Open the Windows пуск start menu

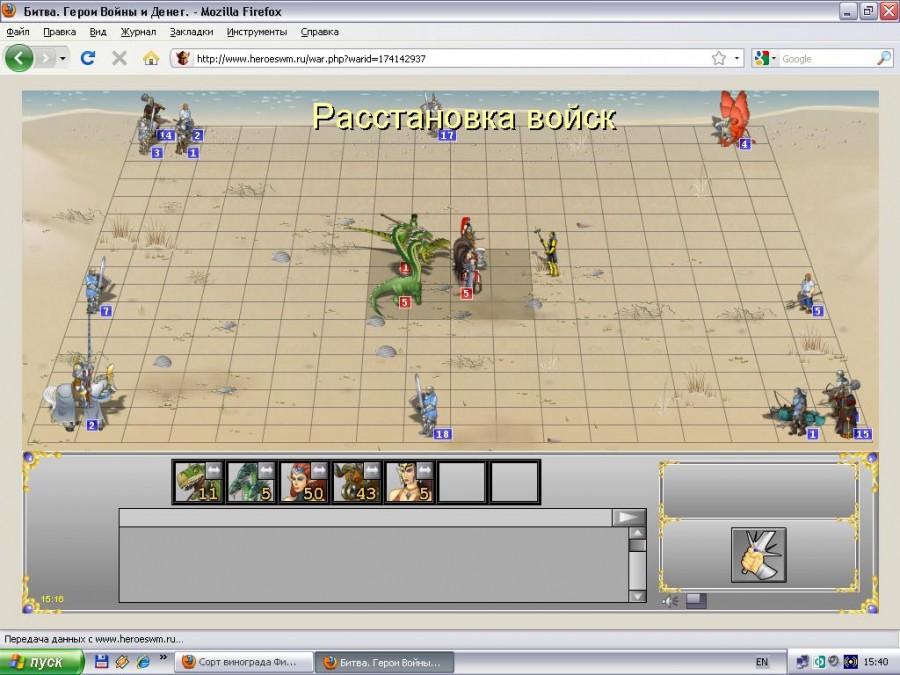pos(41,662)
